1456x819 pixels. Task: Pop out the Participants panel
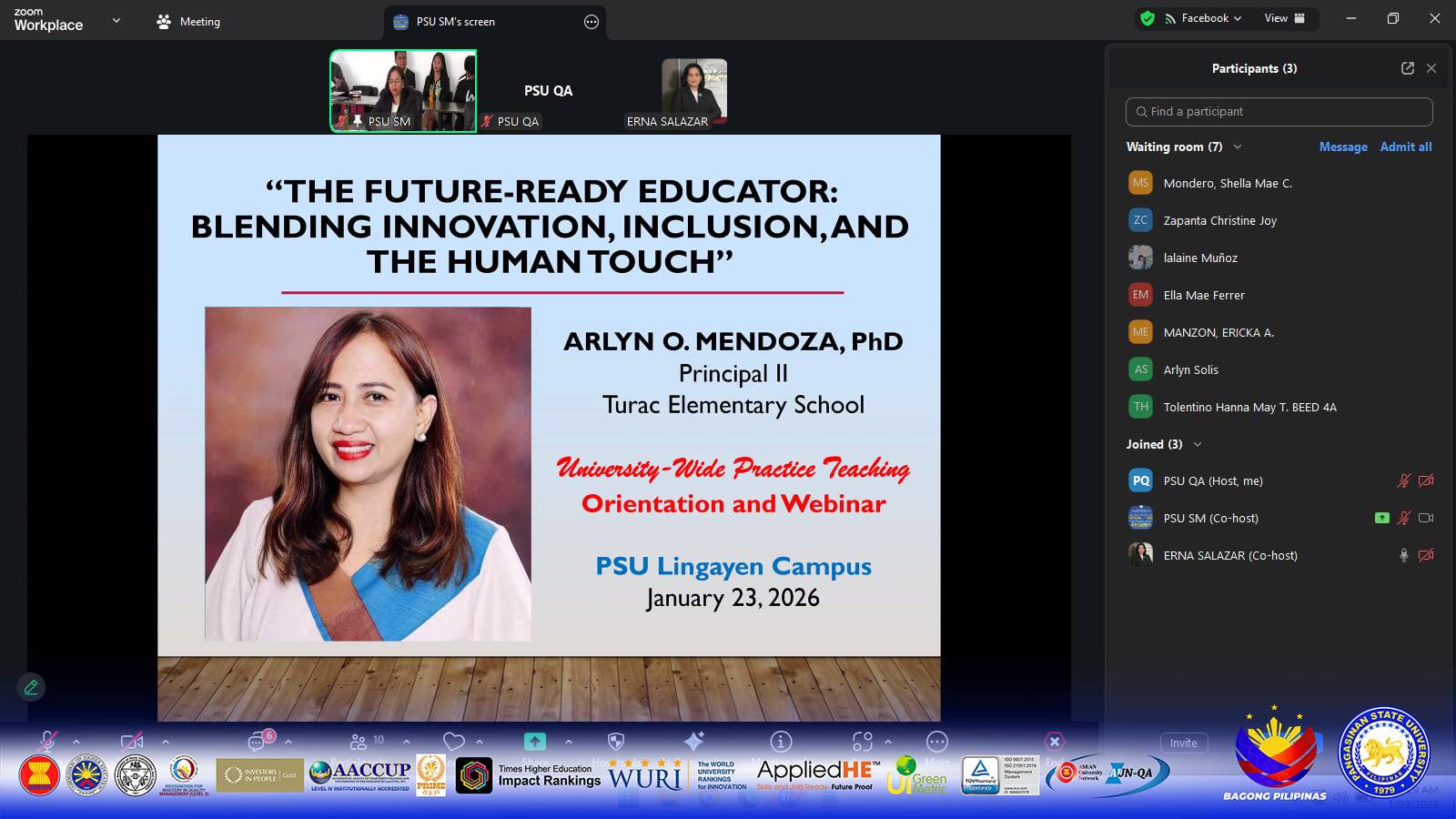click(1408, 68)
